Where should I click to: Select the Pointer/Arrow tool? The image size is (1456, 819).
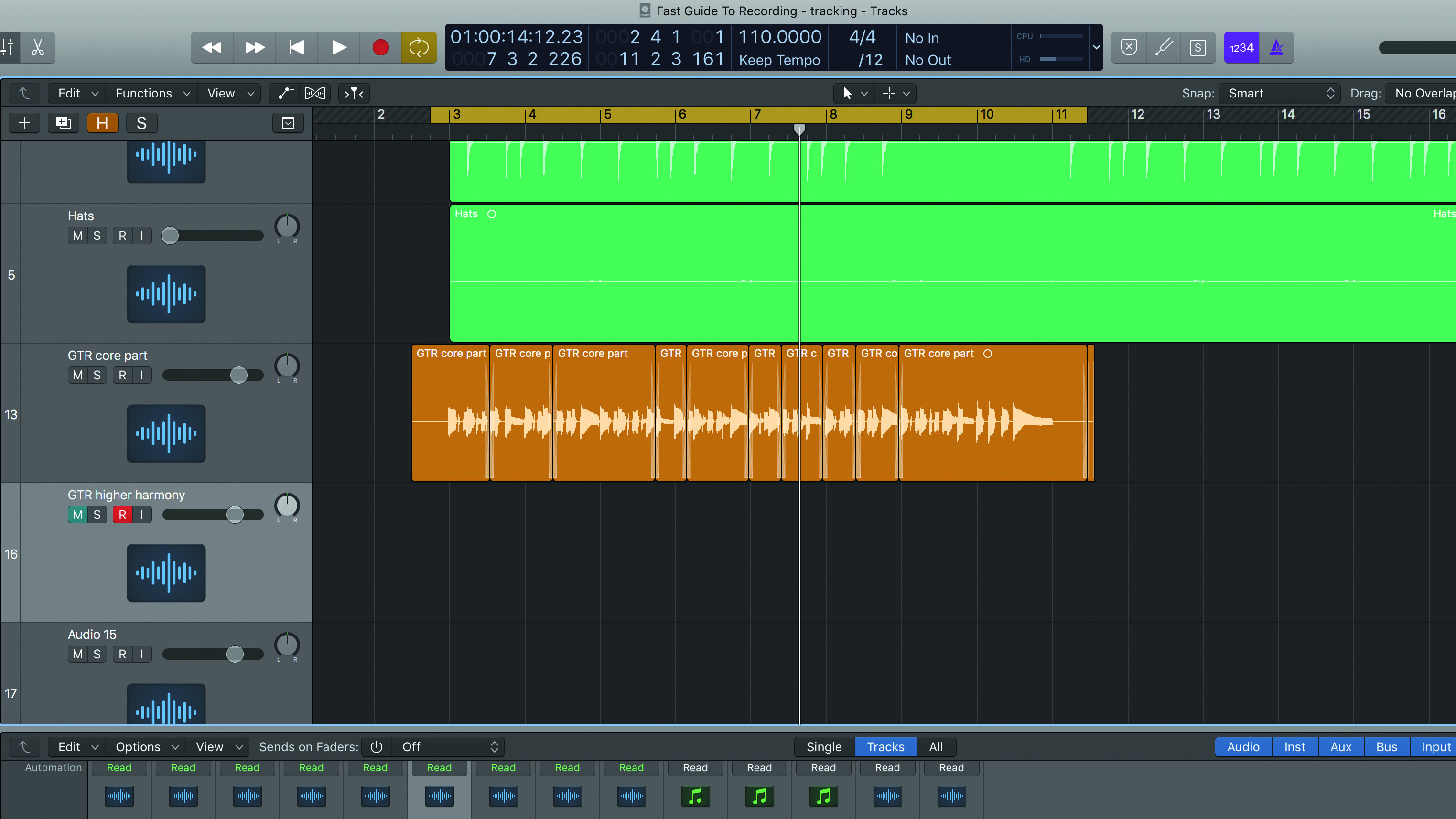[x=848, y=93]
